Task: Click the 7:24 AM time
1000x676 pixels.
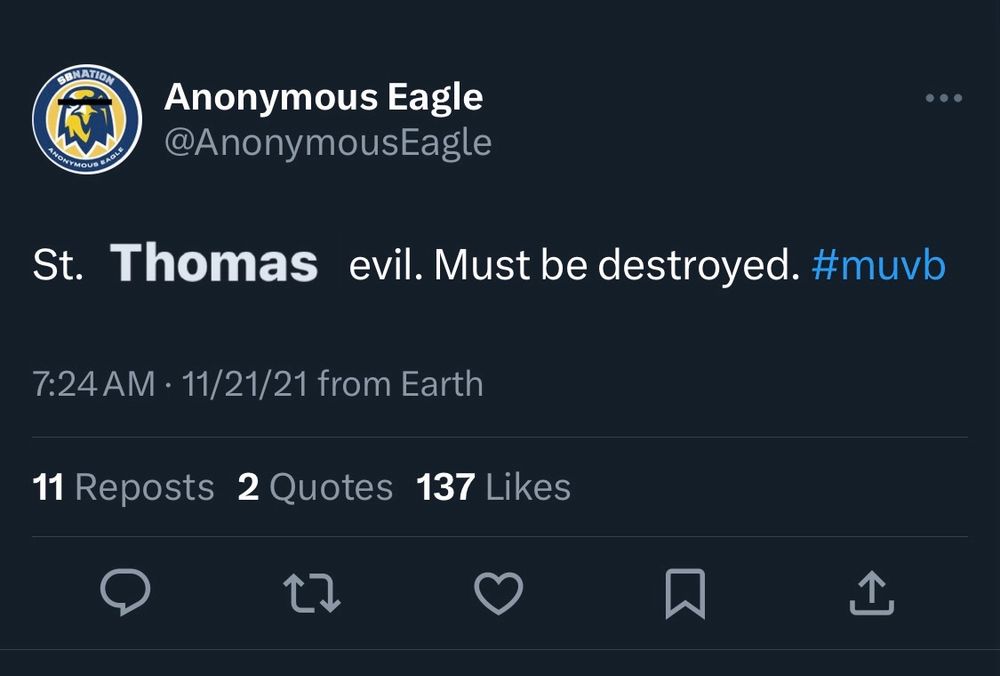Action: coord(94,384)
